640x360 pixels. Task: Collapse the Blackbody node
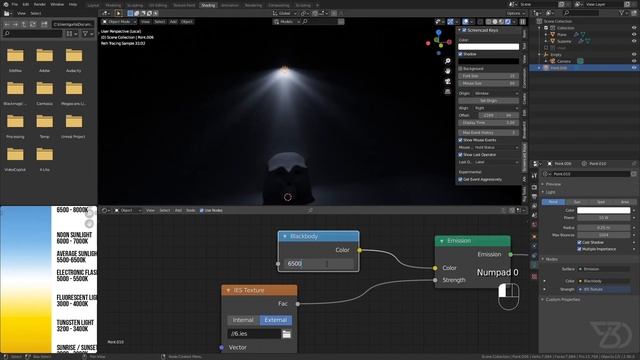pyautogui.click(x=285, y=236)
